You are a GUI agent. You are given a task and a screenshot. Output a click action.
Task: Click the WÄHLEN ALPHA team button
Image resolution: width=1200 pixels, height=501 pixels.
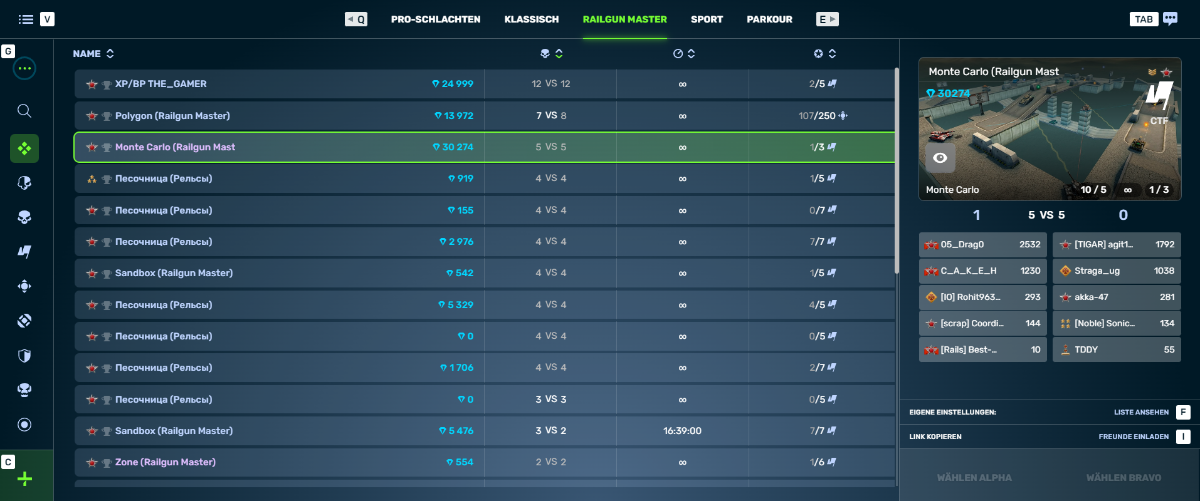click(x=971, y=476)
